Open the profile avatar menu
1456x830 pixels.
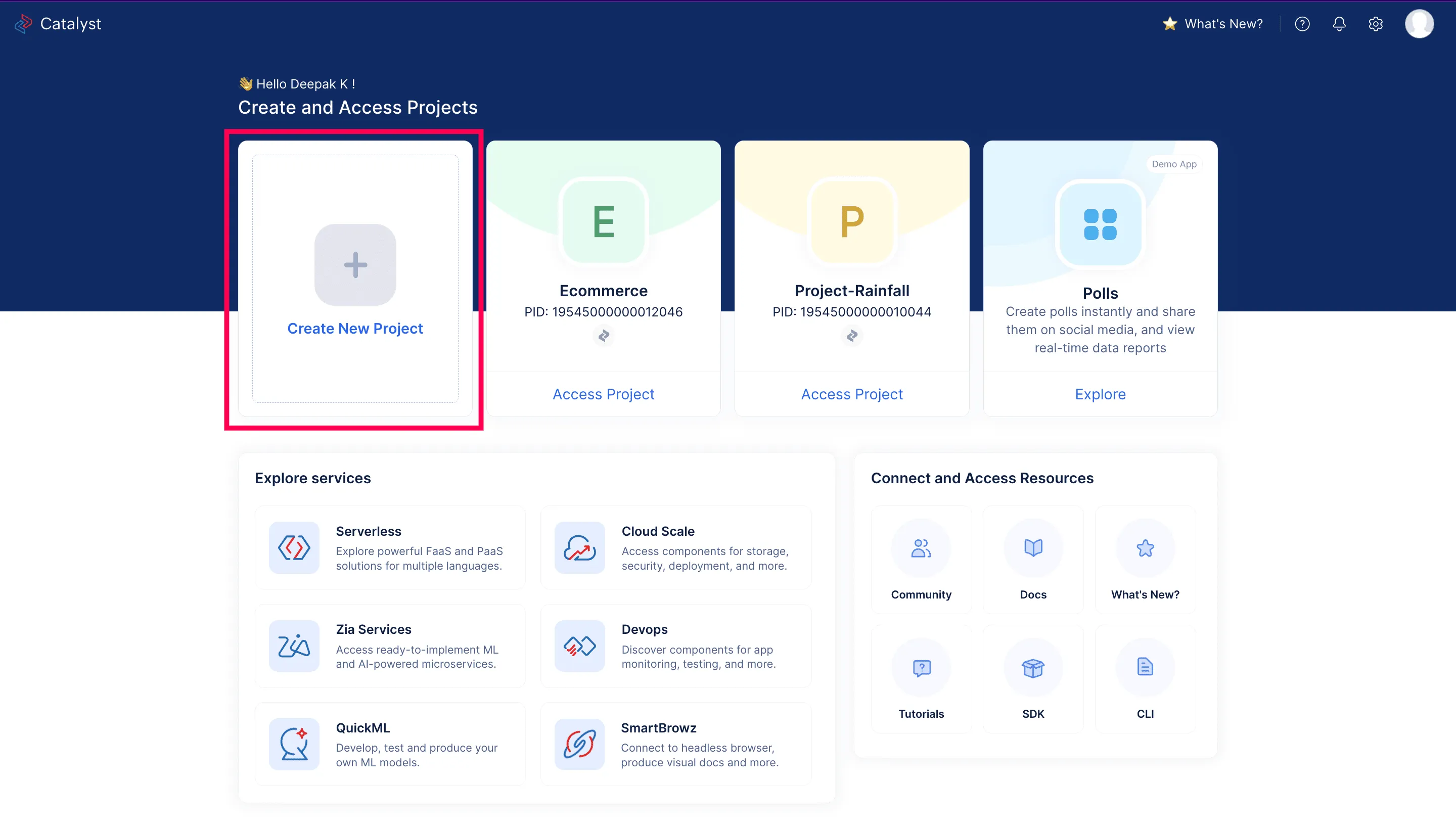coord(1419,23)
